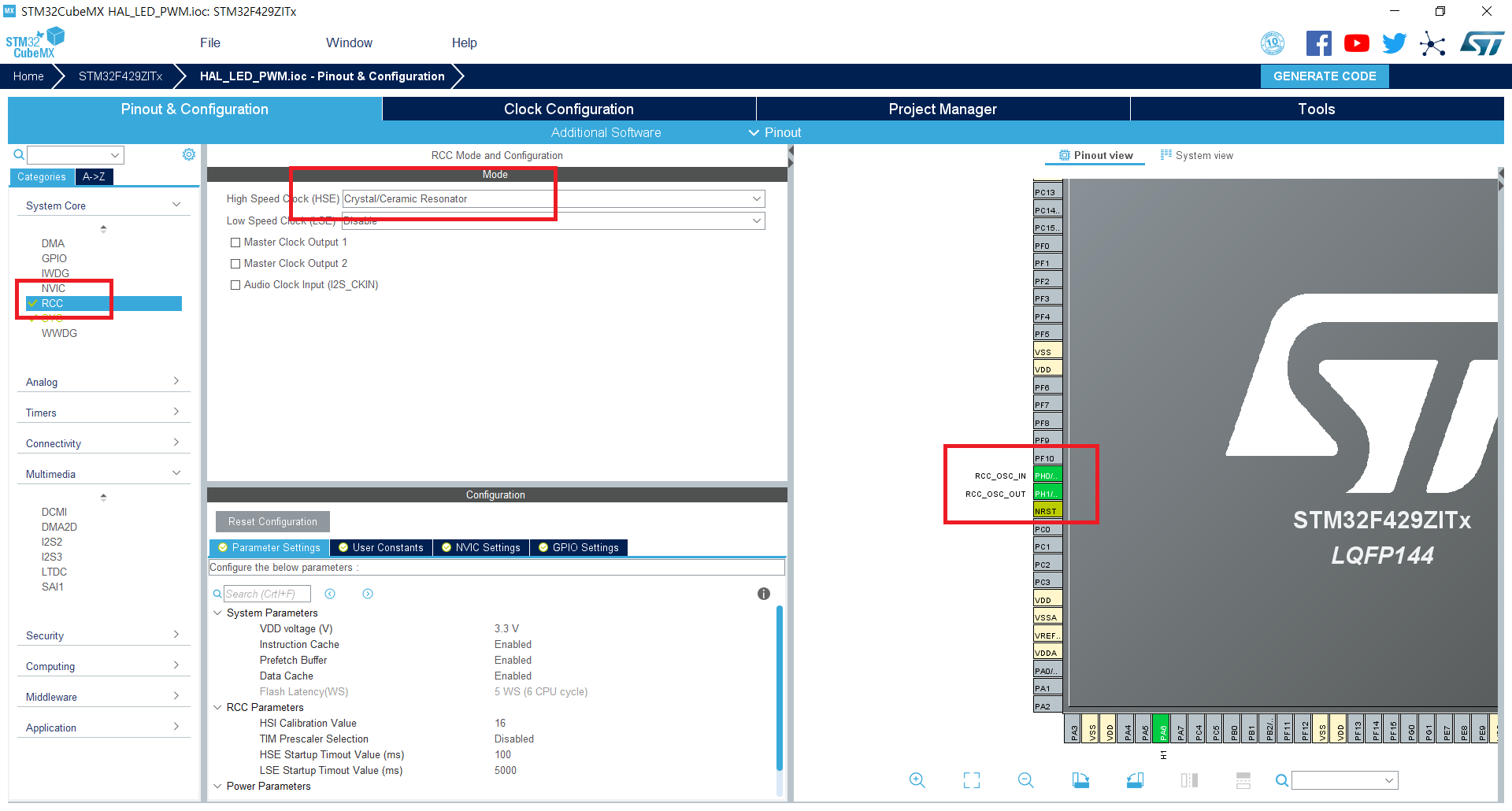1512x811 pixels.
Task: Open STM32F429ZITx breadcrumb
Action: (x=120, y=76)
